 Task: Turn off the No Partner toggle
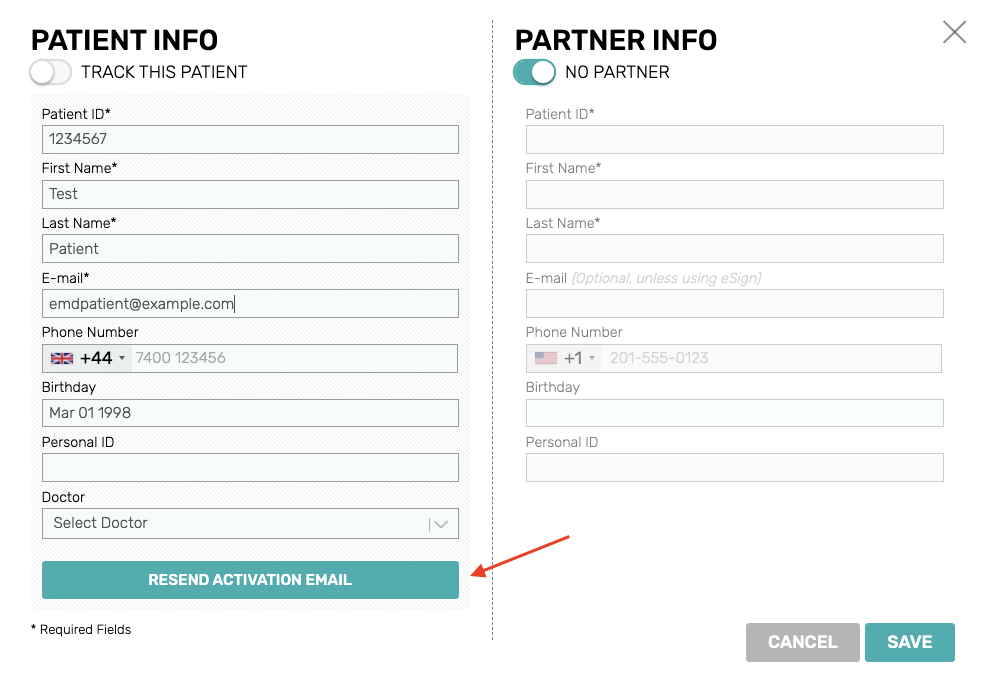pos(535,72)
